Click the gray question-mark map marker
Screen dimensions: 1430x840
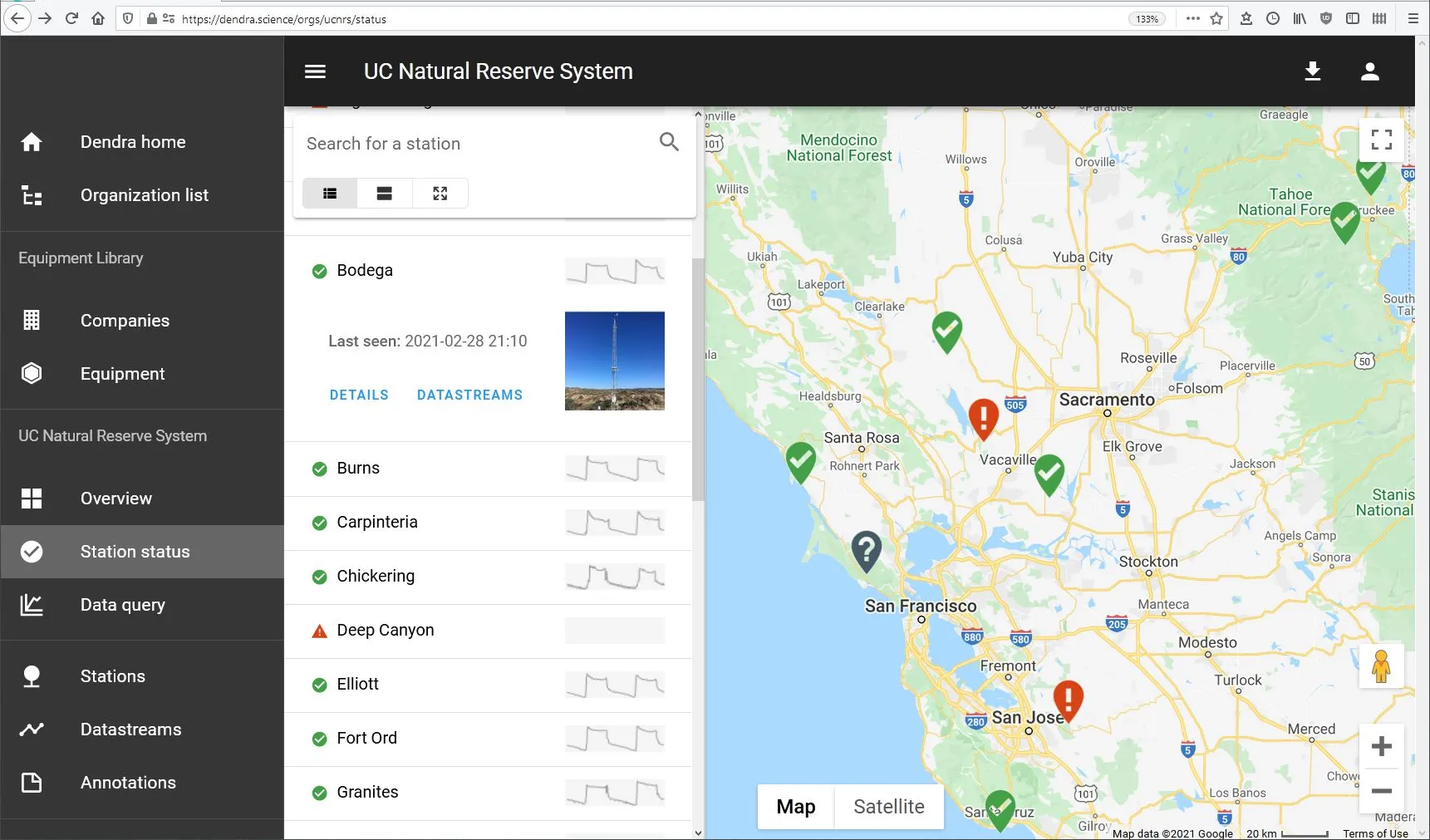[x=867, y=550]
